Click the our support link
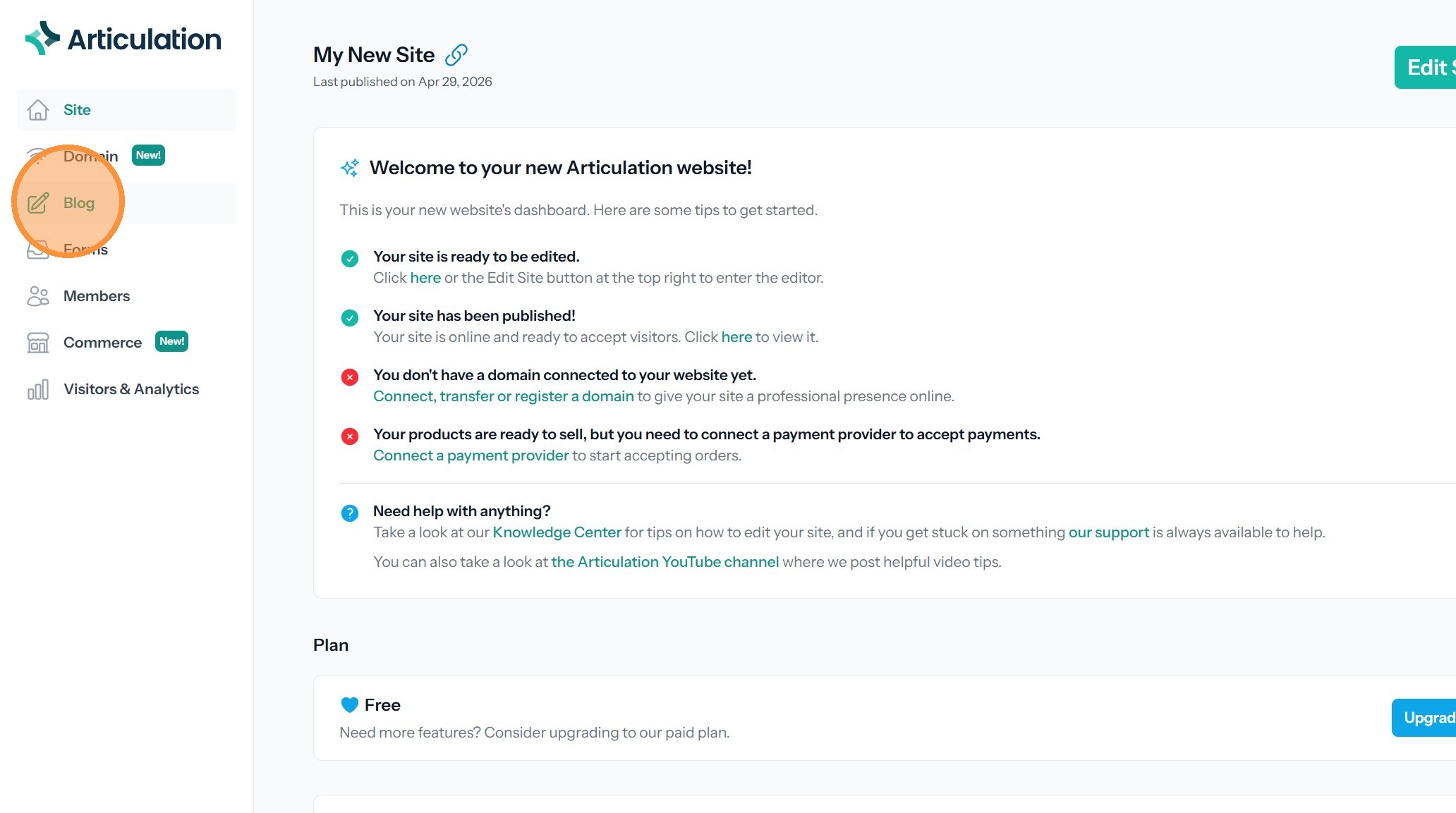Screen dimensions: 1456x813 tap(1108, 532)
